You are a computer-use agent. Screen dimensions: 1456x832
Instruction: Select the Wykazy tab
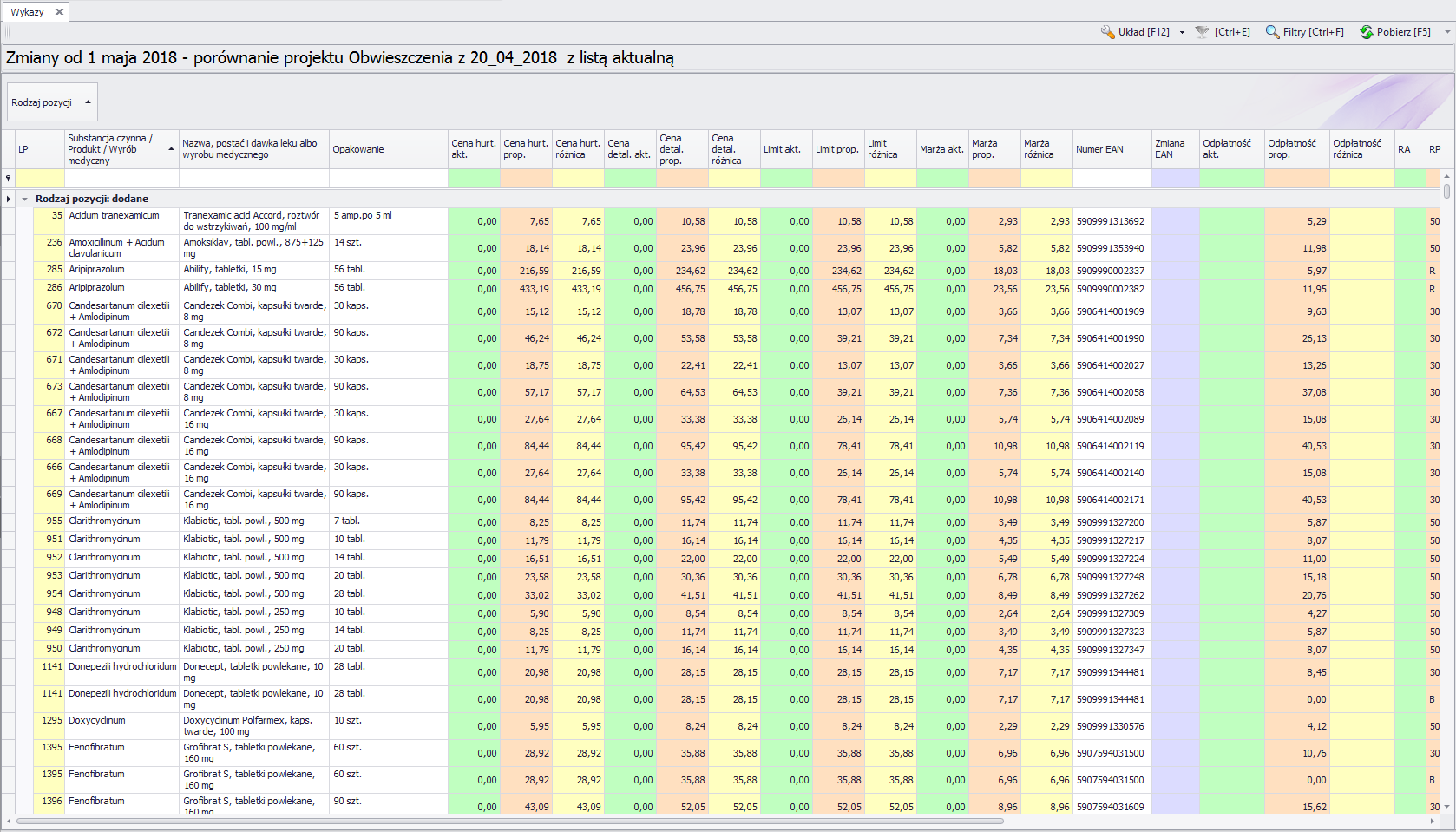pyautogui.click(x=27, y=12)
